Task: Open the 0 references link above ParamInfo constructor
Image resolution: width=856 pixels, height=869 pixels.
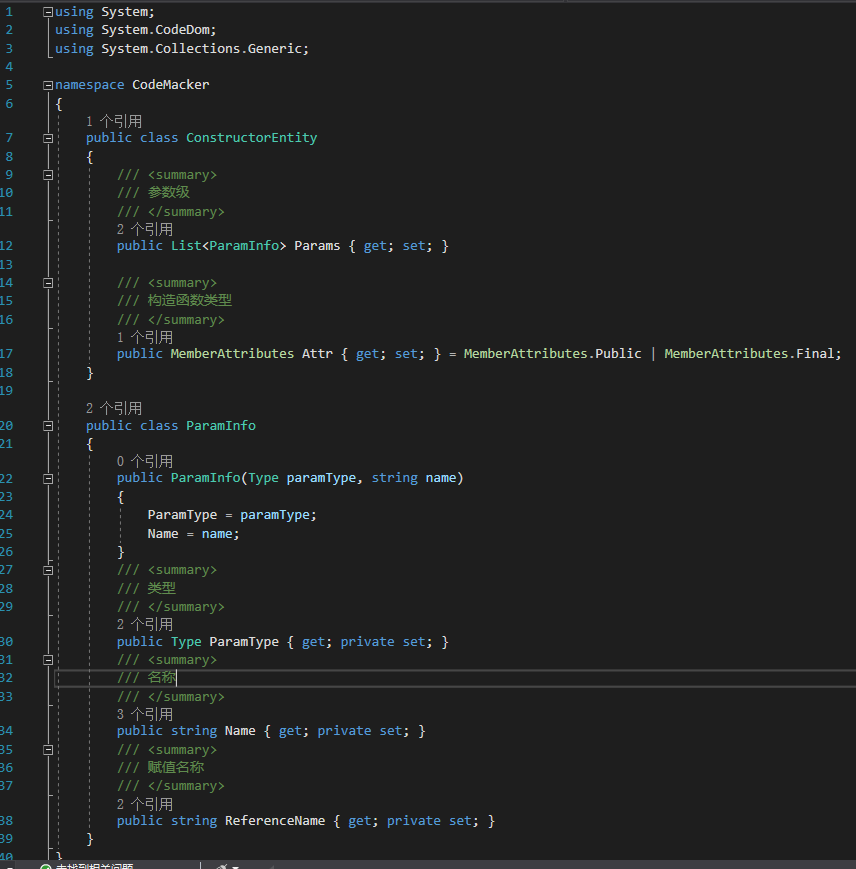Action: click(145, 462)
